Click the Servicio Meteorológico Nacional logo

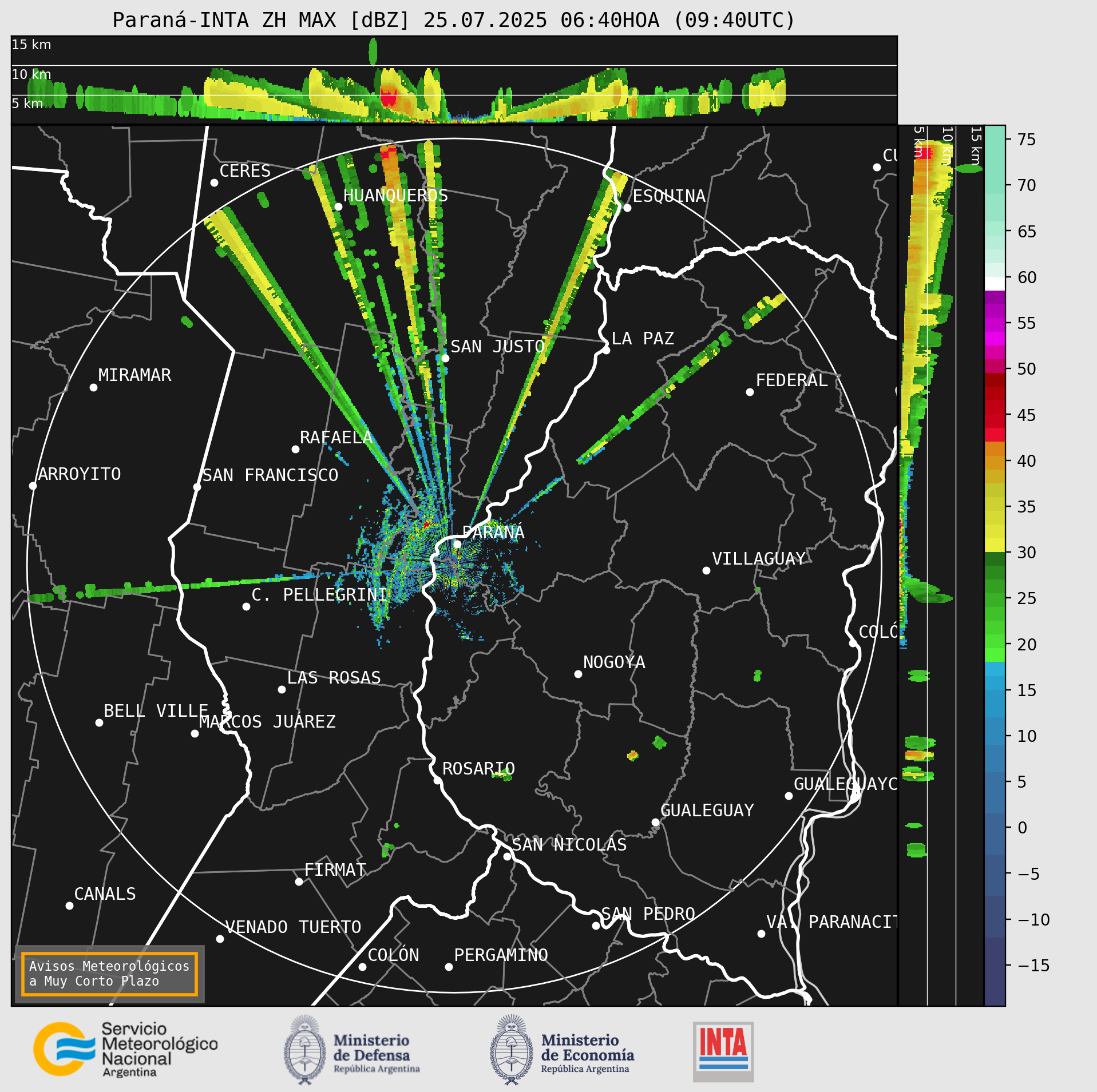tap(126, 1049)
